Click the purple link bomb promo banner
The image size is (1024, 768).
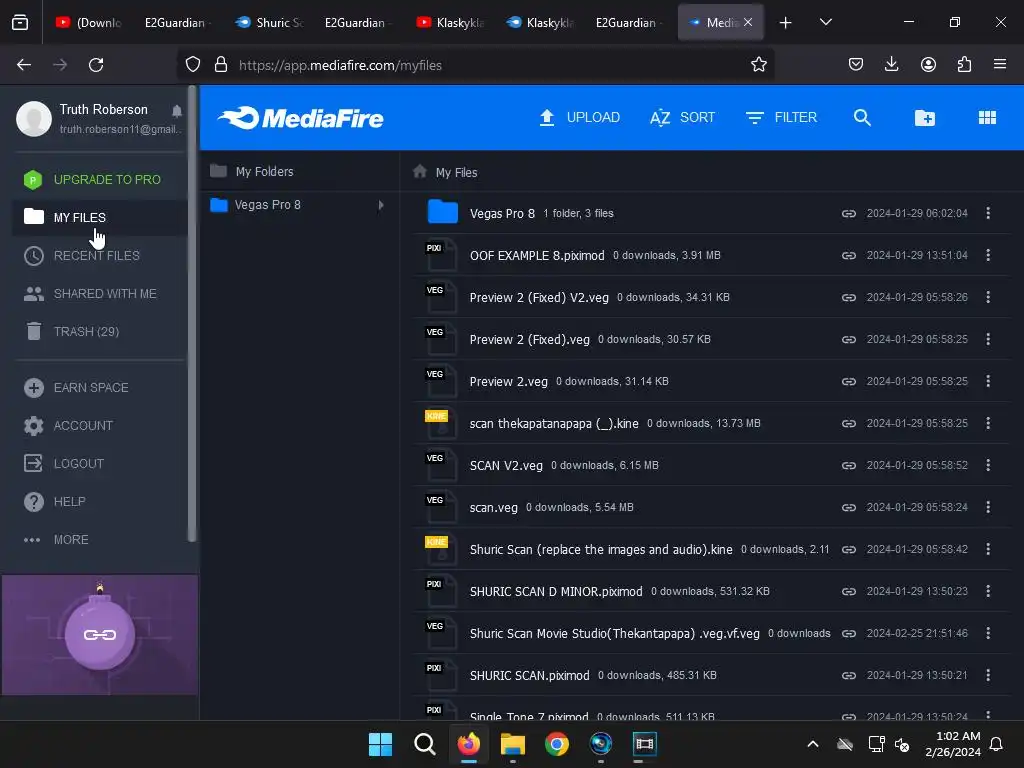[x=99, y=635]
